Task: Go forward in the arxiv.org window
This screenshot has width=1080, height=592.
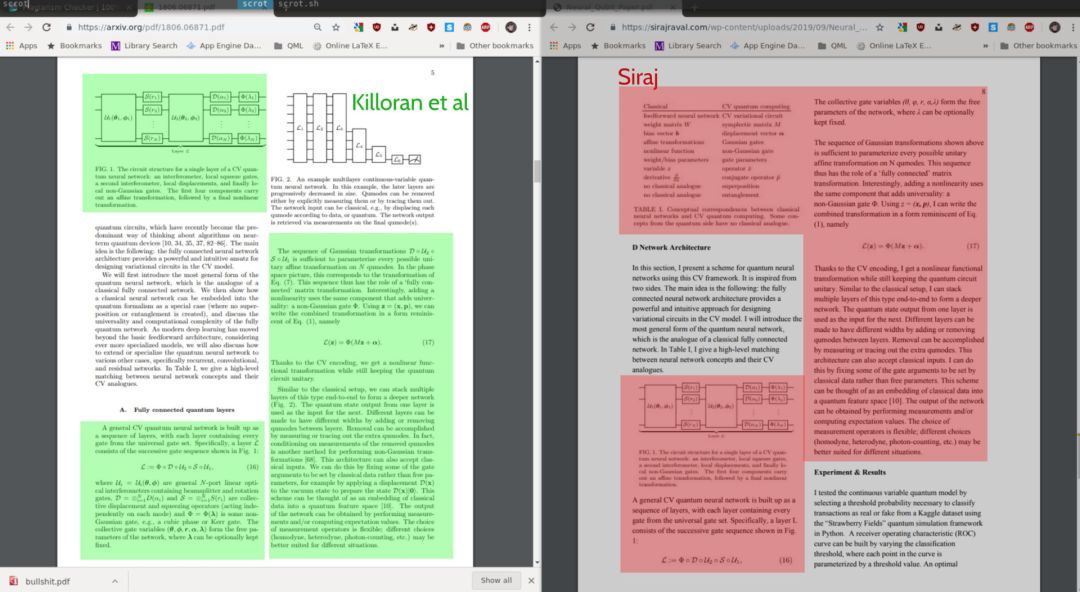Action: 28,27
